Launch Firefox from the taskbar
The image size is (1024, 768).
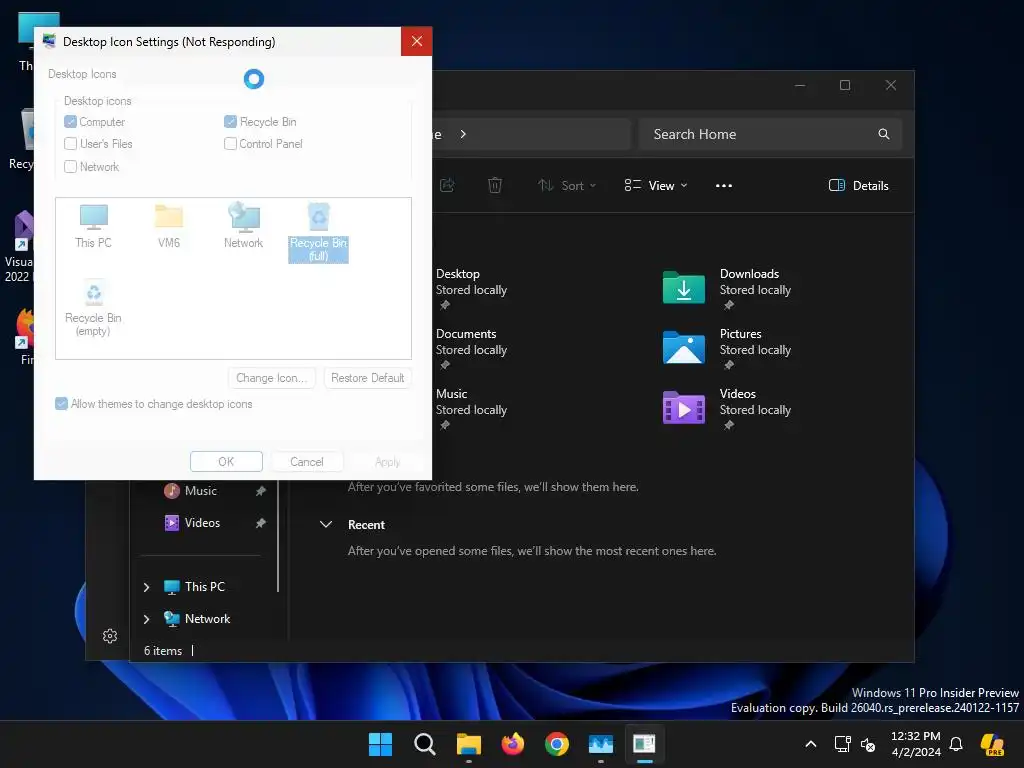513,744
